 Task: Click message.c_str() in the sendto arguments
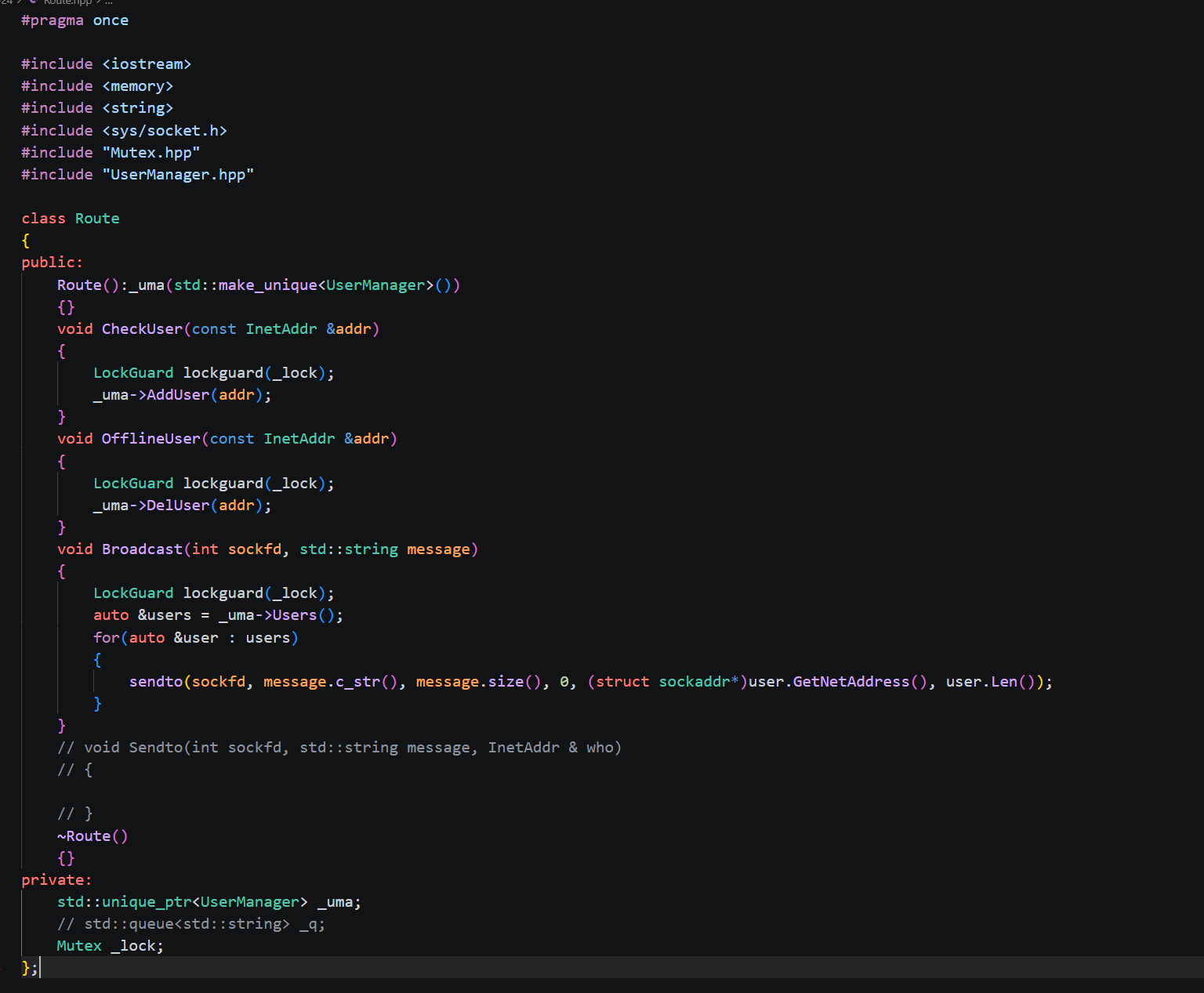pos(331,682)
